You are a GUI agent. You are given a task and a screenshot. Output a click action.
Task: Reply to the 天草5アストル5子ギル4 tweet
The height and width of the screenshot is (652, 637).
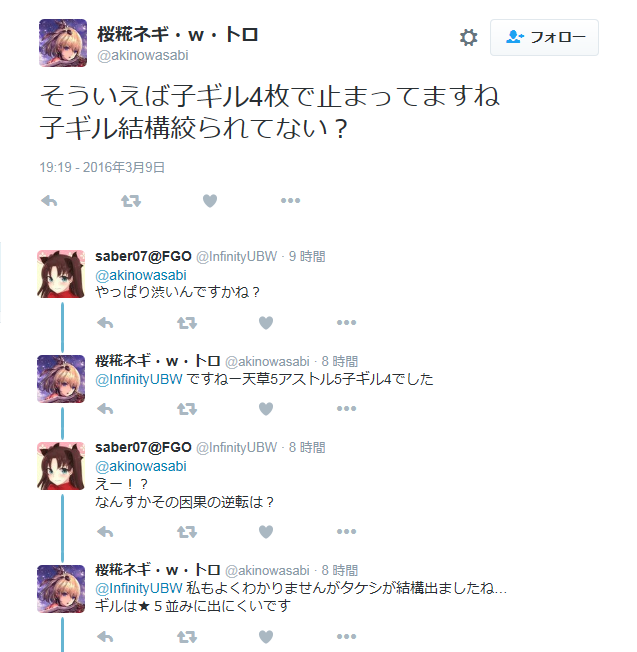coord(105,409)
